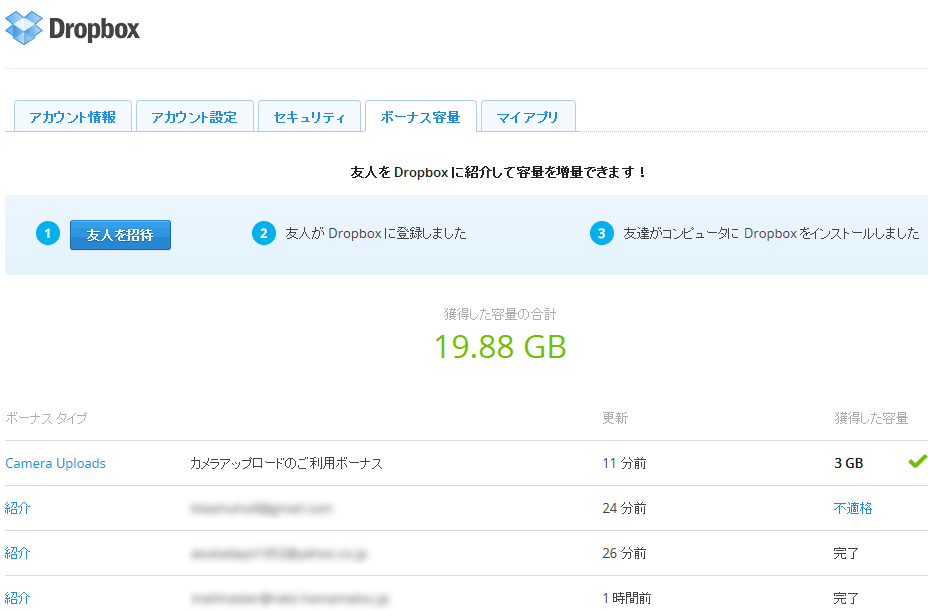928x610 pixels.
Task: Click the 更新 column header
Action: tap(615, 418)
